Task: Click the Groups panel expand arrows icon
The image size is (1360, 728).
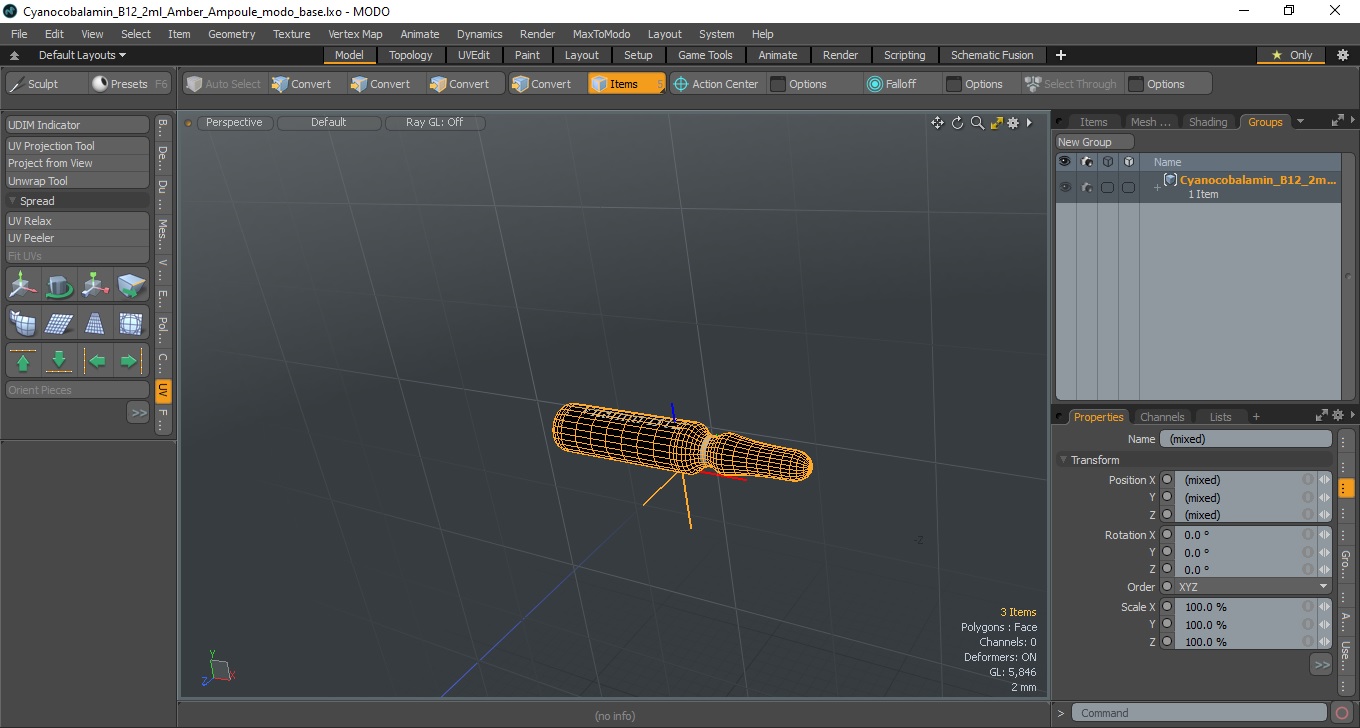Action: coord(1337,121)
